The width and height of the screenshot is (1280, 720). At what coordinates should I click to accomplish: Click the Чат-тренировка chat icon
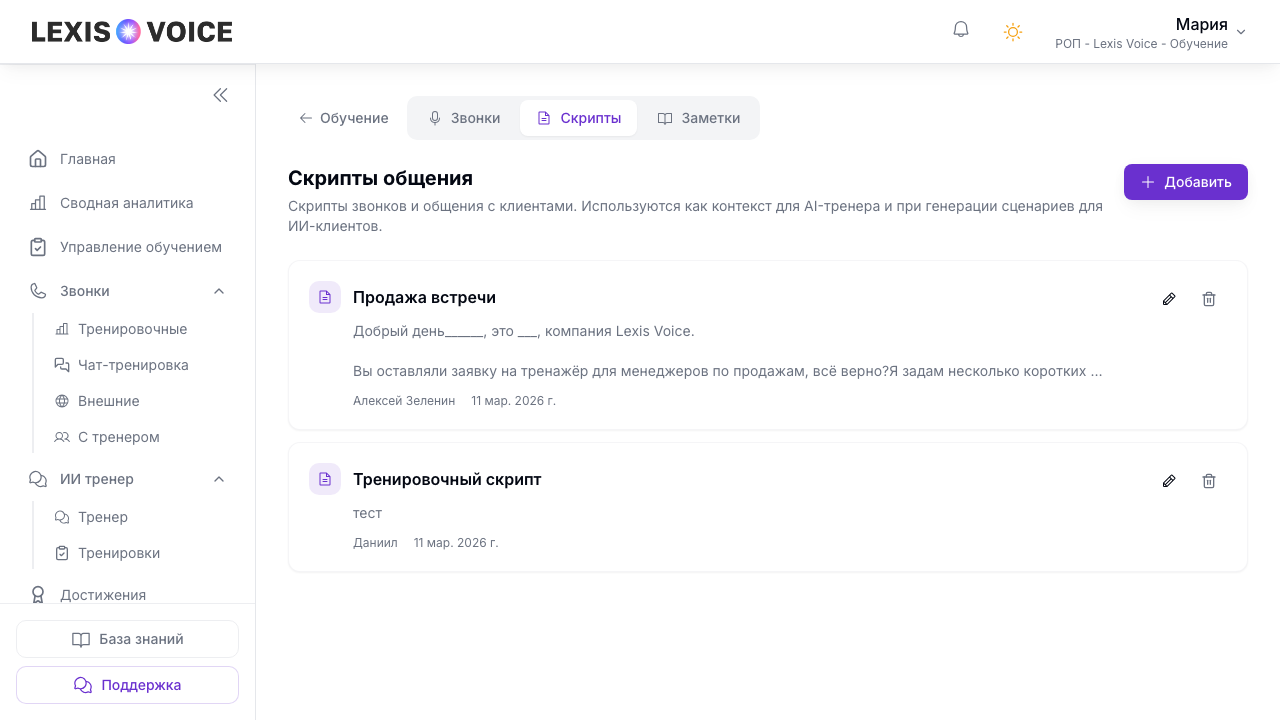(x=62, y=365)
